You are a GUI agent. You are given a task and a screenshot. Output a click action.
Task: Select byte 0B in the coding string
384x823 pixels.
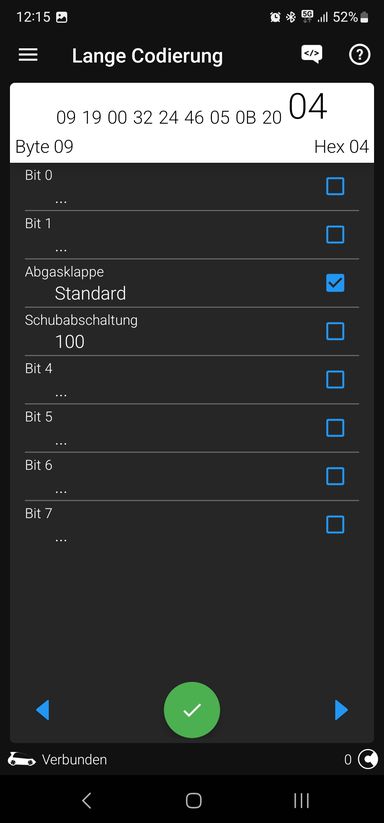[246, 118]
